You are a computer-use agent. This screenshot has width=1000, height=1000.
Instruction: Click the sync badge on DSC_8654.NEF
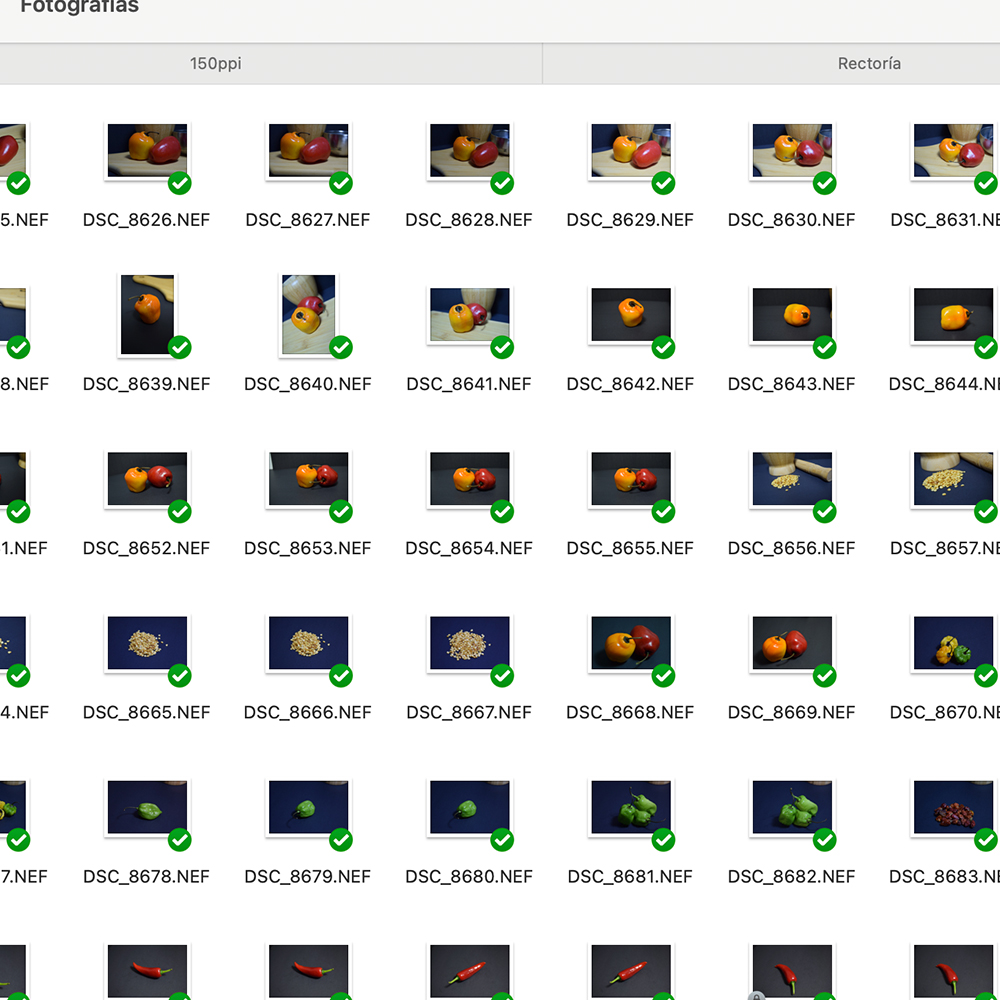[x=503, y=511]
